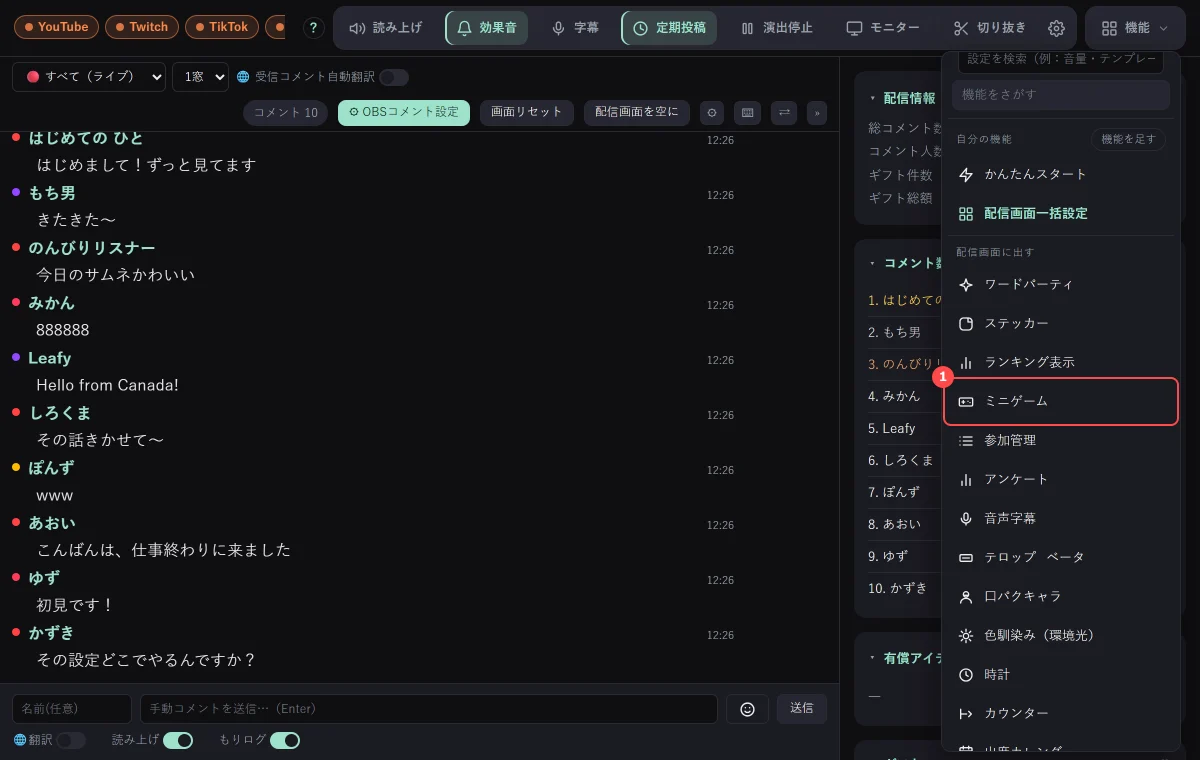Click モニター in top toolbar
The image size is (1200, 760).
[883, 28]
